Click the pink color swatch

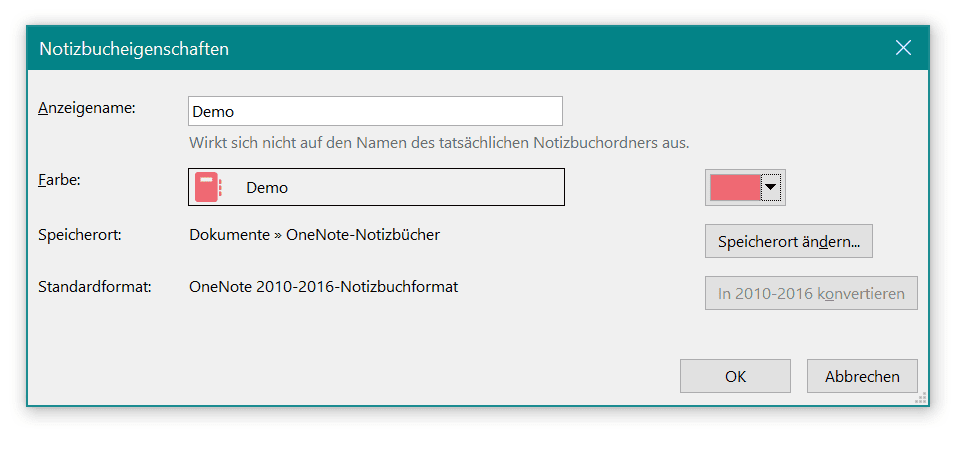[735, 187]
